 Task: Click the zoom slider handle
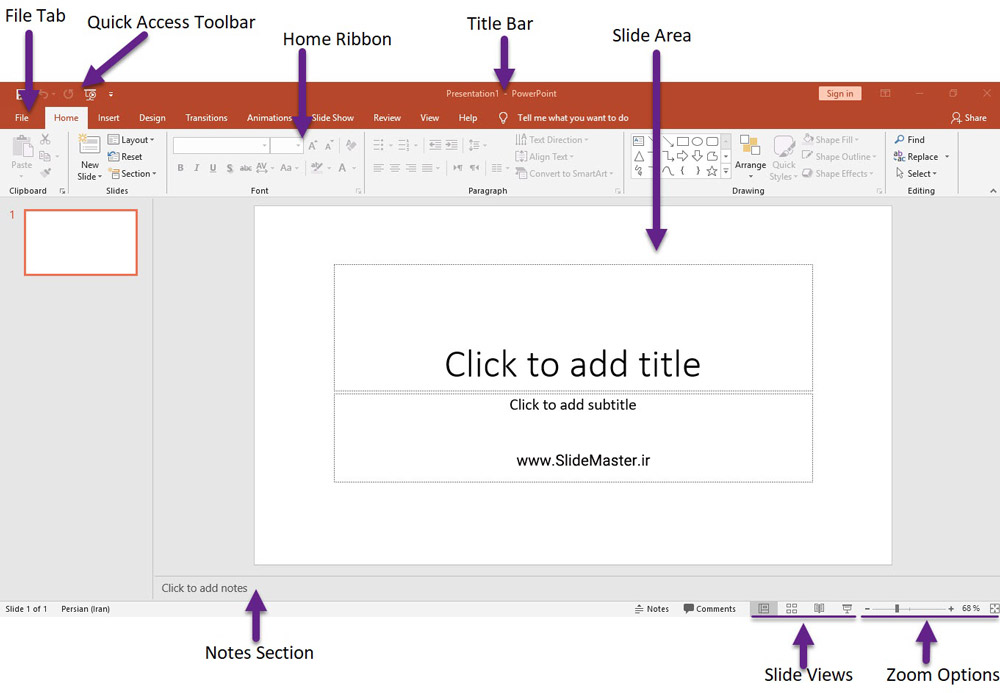(x=897, y=608)
